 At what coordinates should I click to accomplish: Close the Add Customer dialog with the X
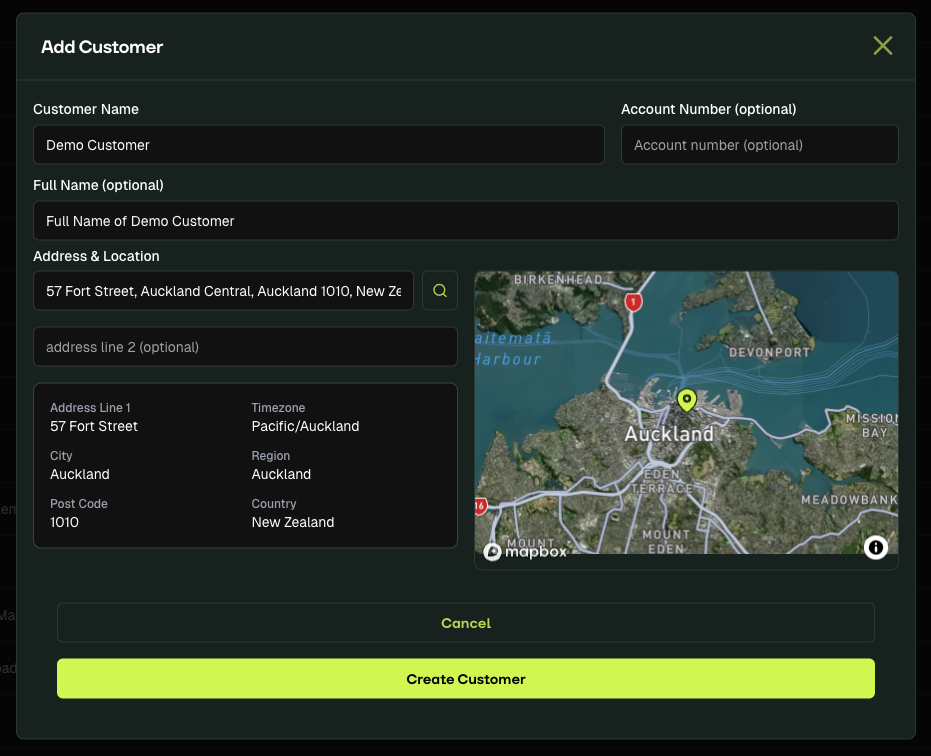[882, 46]
